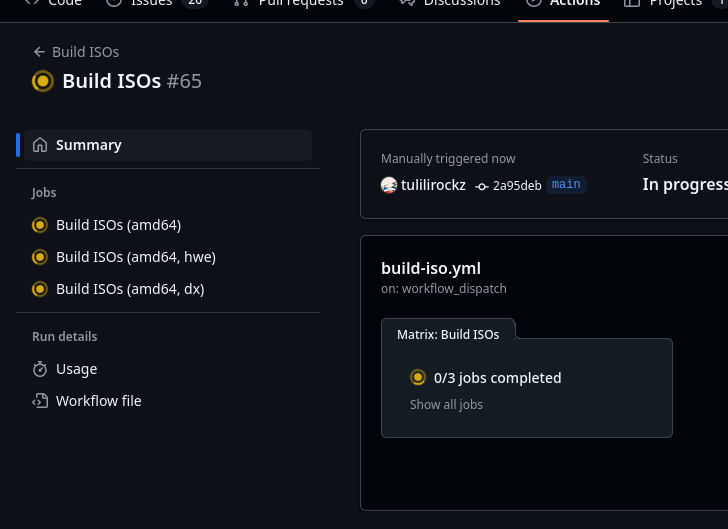This screenshot has width=728, height=529.
Task: Select the Matrix: Build ISOs tab label
Action: click(448, 335)
